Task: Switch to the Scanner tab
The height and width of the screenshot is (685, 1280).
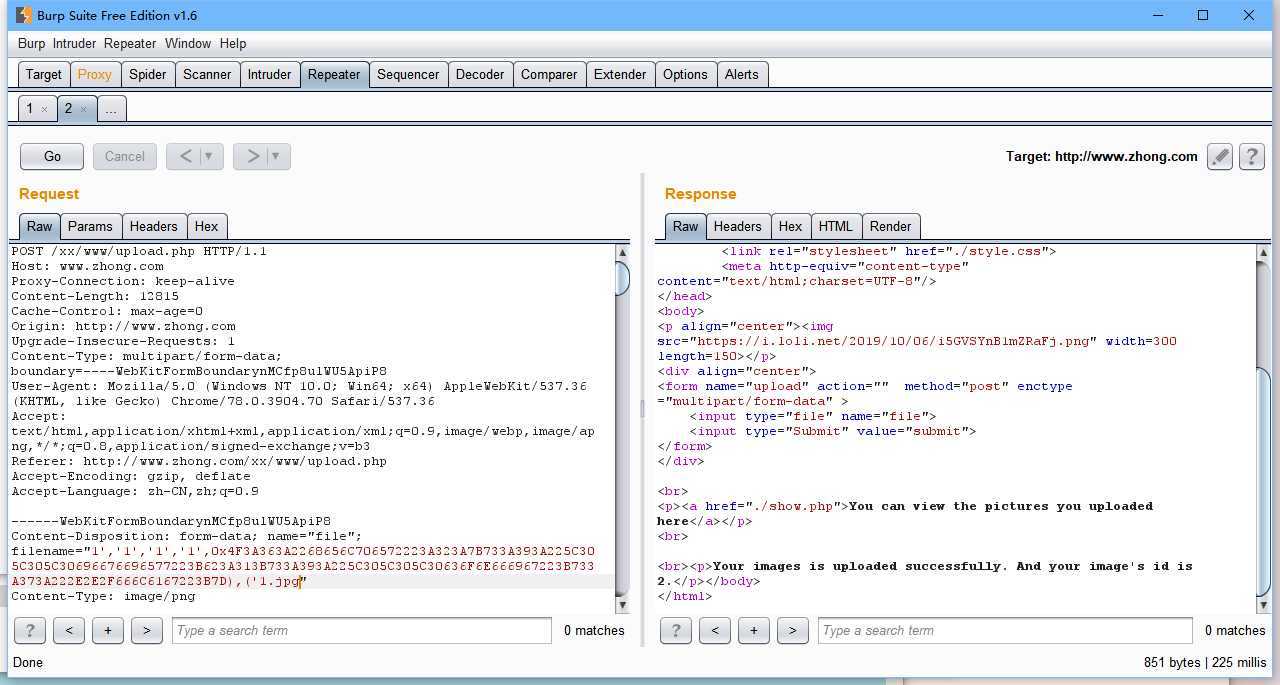Action: pos(207,74)
